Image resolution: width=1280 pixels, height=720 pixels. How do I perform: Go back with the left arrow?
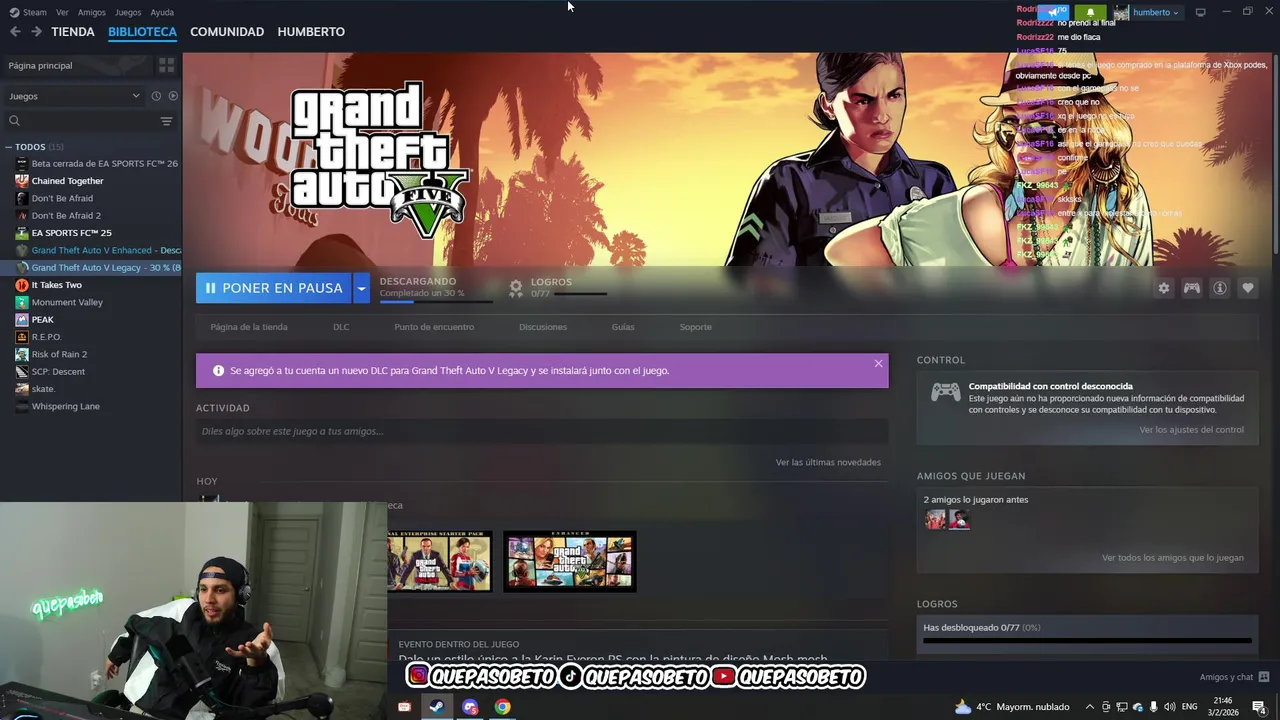[14, 32]
